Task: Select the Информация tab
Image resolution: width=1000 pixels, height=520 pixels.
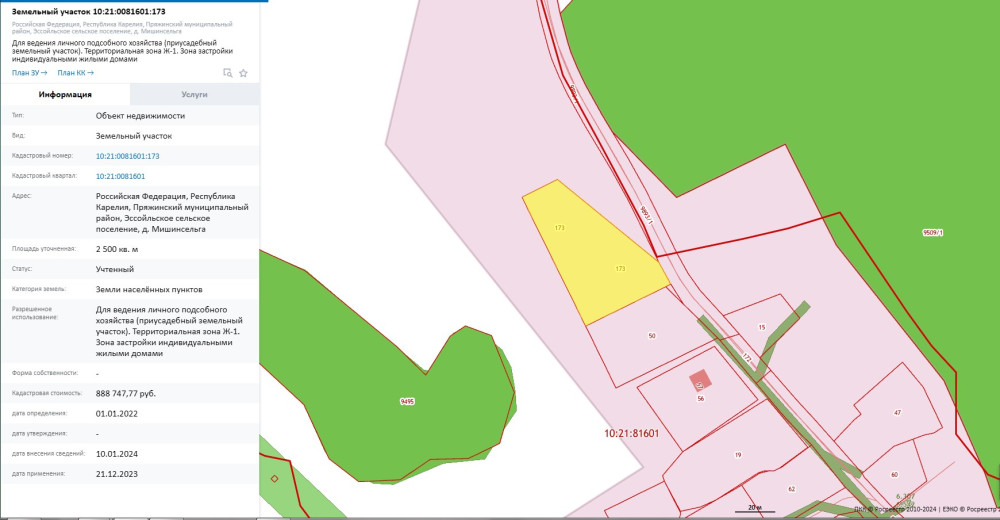Action: 65,94
